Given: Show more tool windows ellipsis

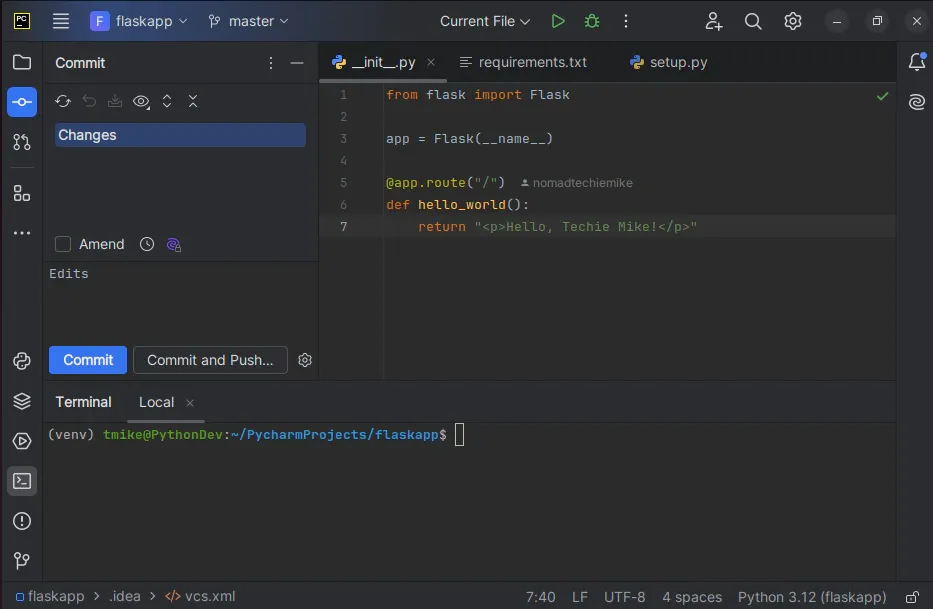Looking at the screenshot, I should (22, 233).
